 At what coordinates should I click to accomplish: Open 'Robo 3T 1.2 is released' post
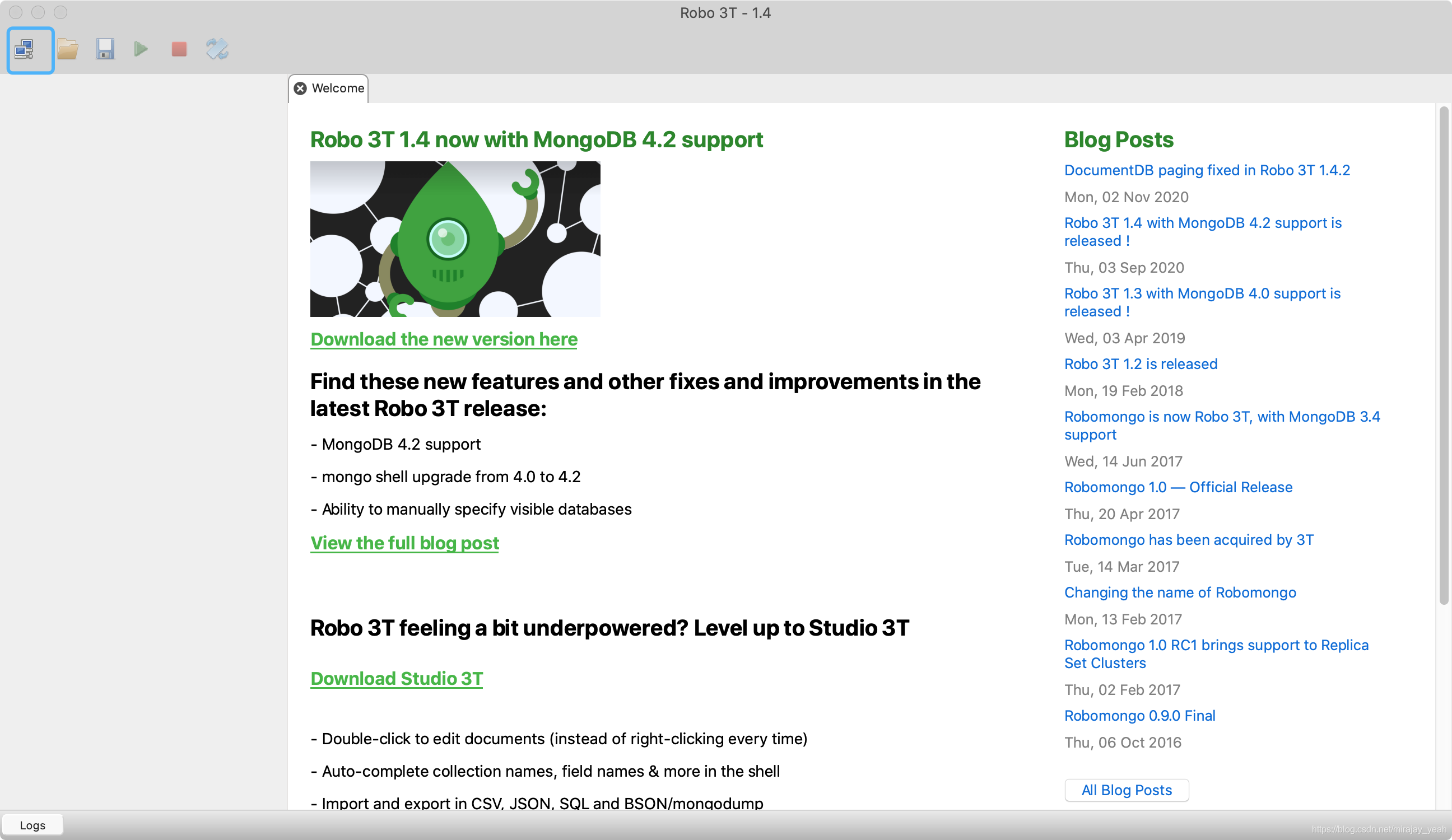click(x=1141, y=364)
